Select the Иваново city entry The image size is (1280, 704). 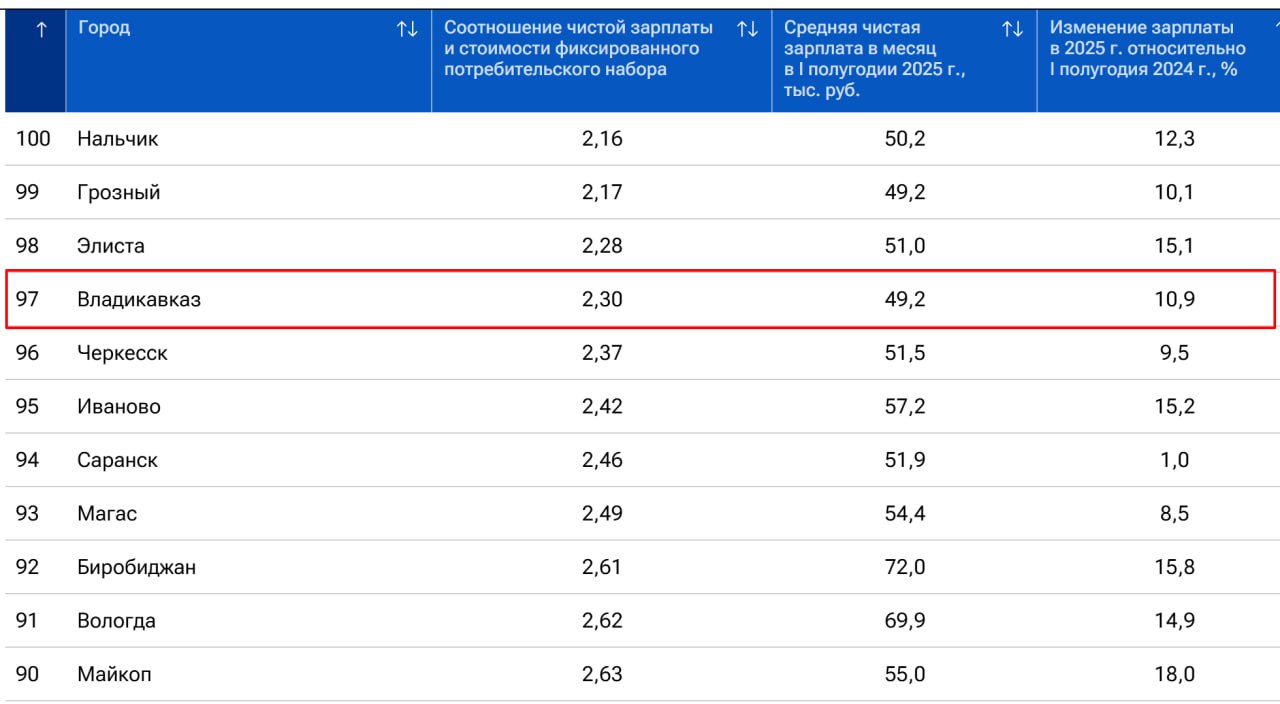click(x=118, y=407)
